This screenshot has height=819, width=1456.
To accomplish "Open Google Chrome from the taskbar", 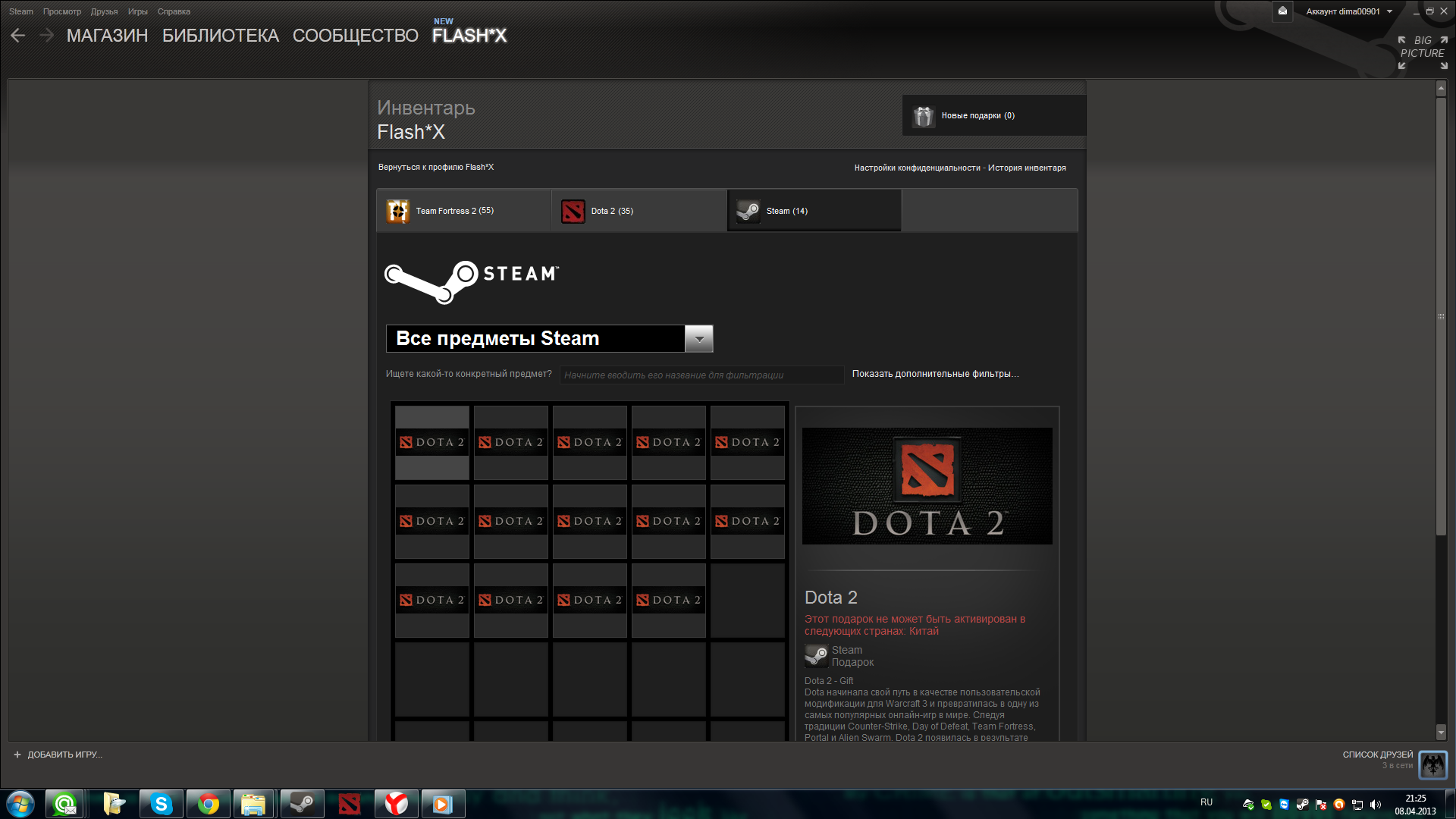I will pyautogui.click(x=209, y=804).
